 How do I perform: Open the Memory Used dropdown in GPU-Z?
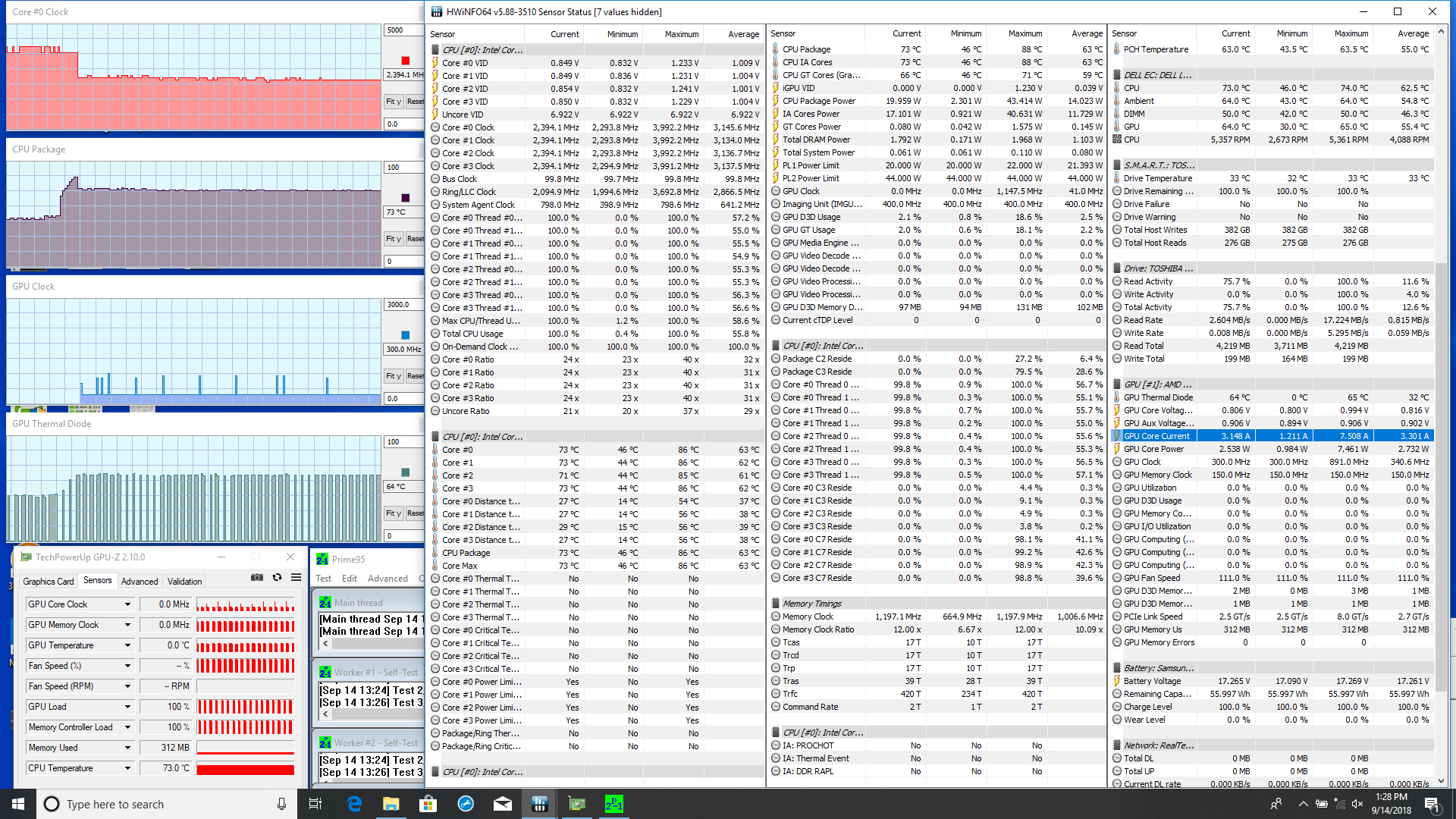pos(127,748)
